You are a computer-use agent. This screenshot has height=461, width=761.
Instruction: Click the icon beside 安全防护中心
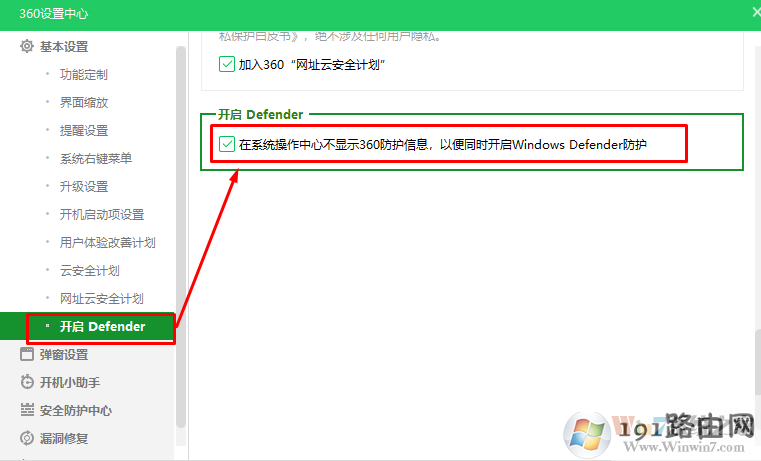click(x=27, y=410)
